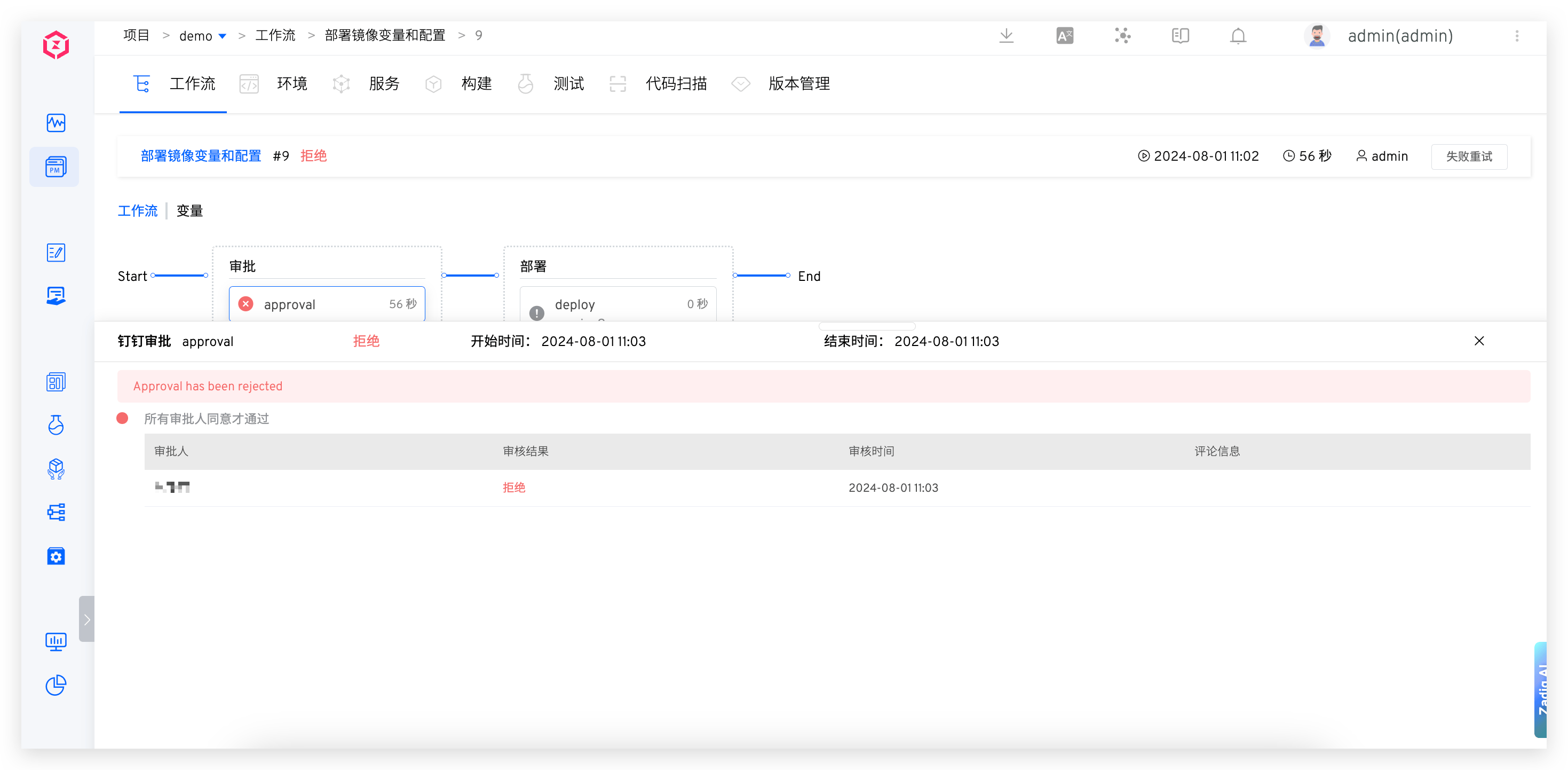Close the 钉钉审批 detail panel

1480,341
